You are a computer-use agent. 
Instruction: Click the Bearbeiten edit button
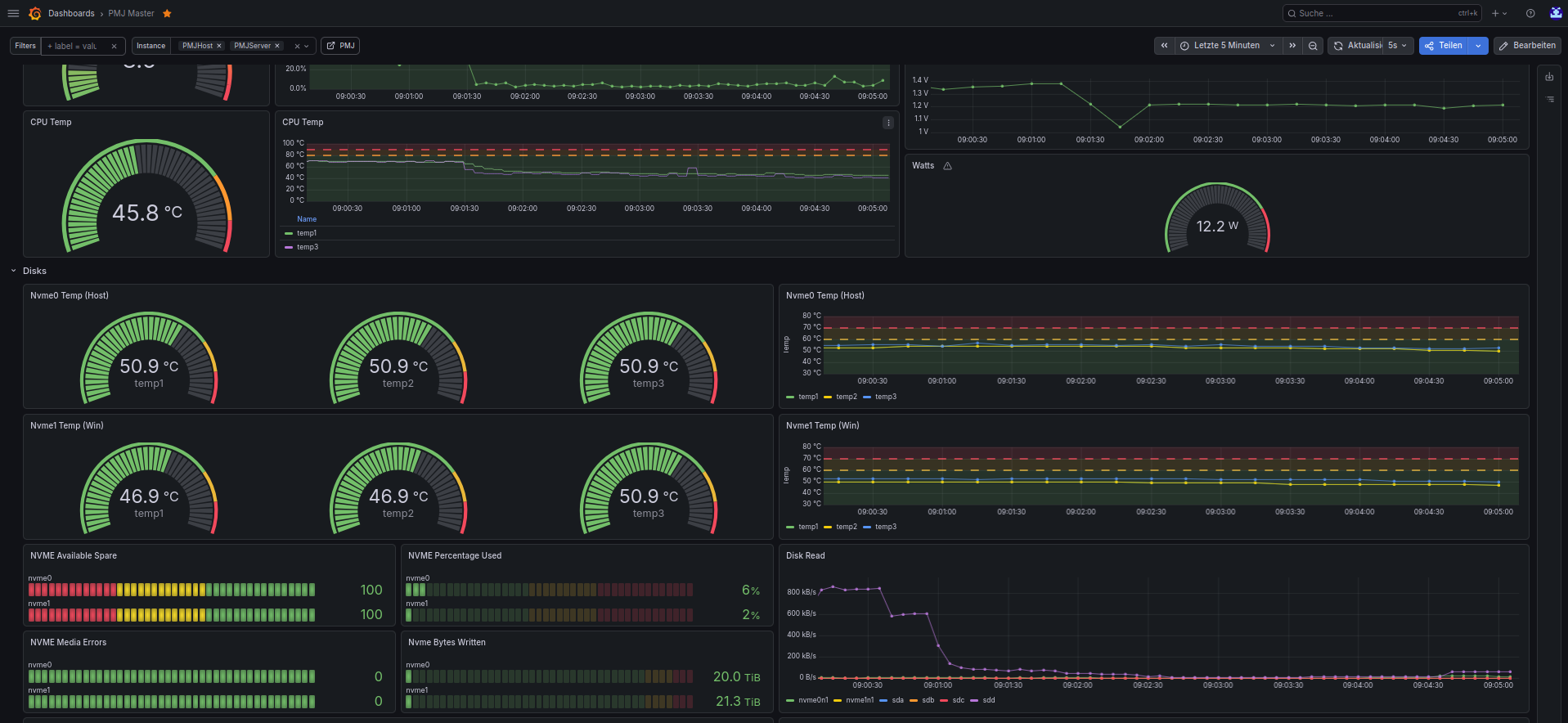1527,46
